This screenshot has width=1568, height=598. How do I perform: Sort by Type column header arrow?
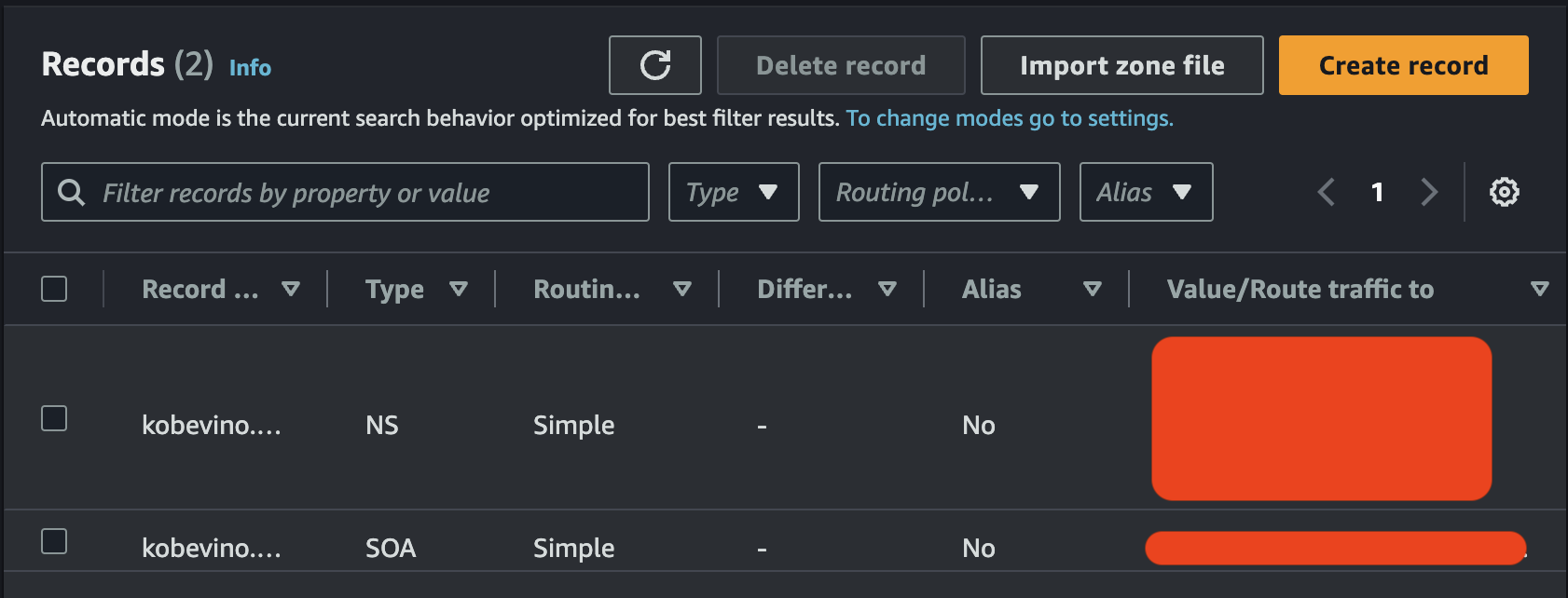click(x=458, y=289)
